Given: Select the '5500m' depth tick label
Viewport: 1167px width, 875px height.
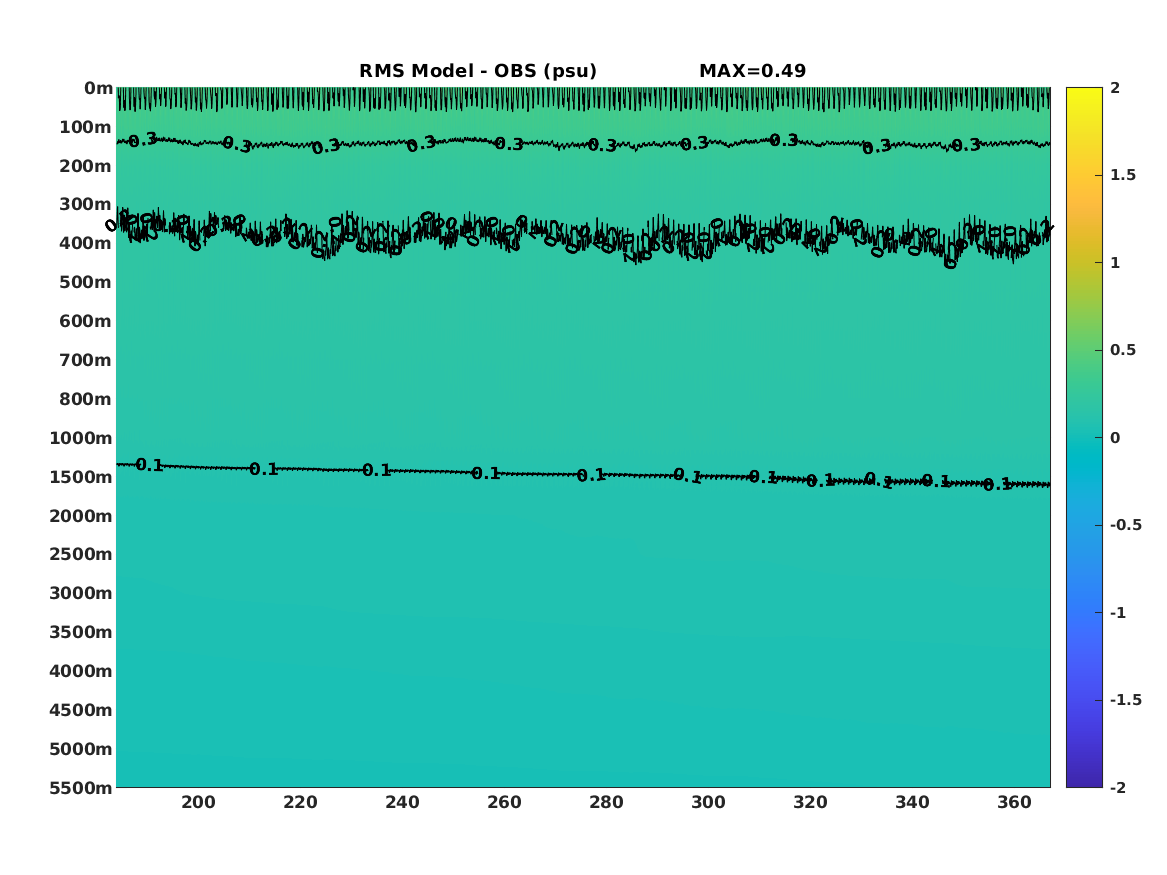Looking at the screenshot, I should pos(81,788).
